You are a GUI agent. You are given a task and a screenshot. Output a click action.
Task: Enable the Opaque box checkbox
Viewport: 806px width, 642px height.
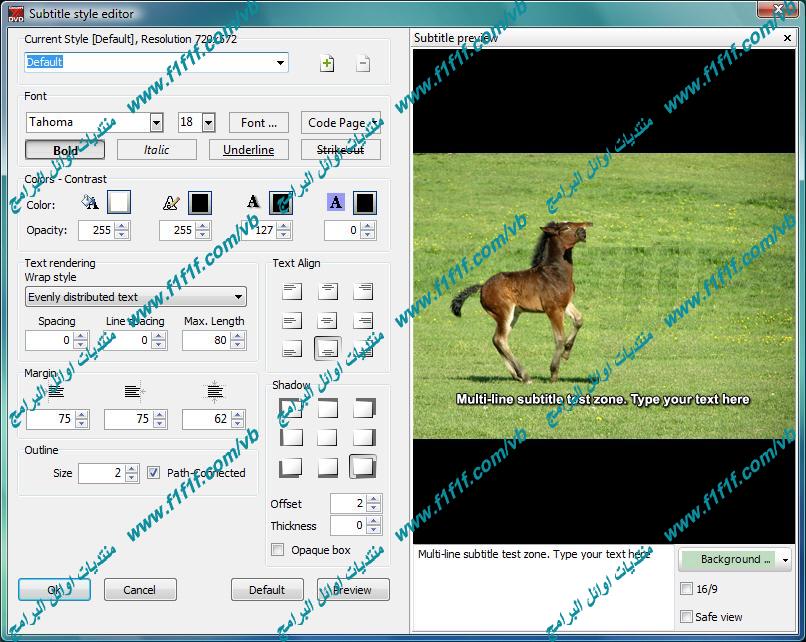pos(278,550)
